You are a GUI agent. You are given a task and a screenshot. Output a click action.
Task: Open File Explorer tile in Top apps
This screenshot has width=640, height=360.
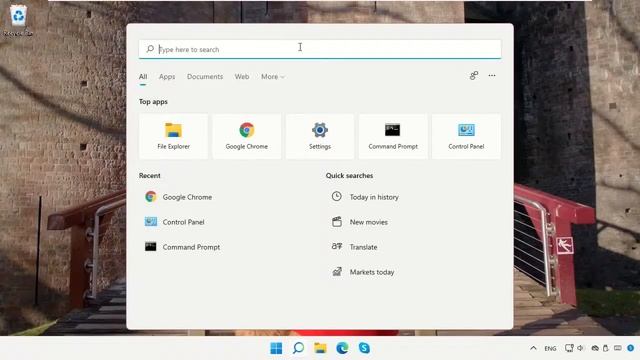(173, 136)
